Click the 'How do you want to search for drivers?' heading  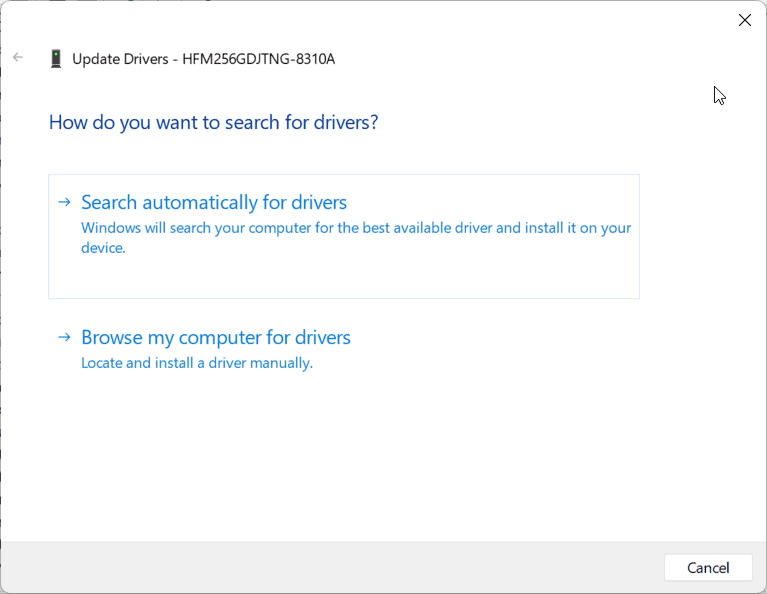click(x=213, y=122)
